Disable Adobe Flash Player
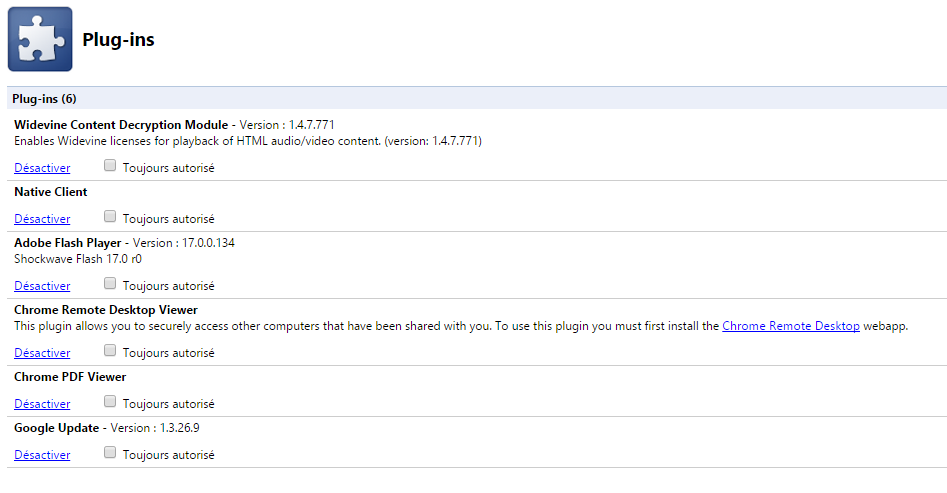The width and height of the screenshot is (947, 493). pos(42,286)
